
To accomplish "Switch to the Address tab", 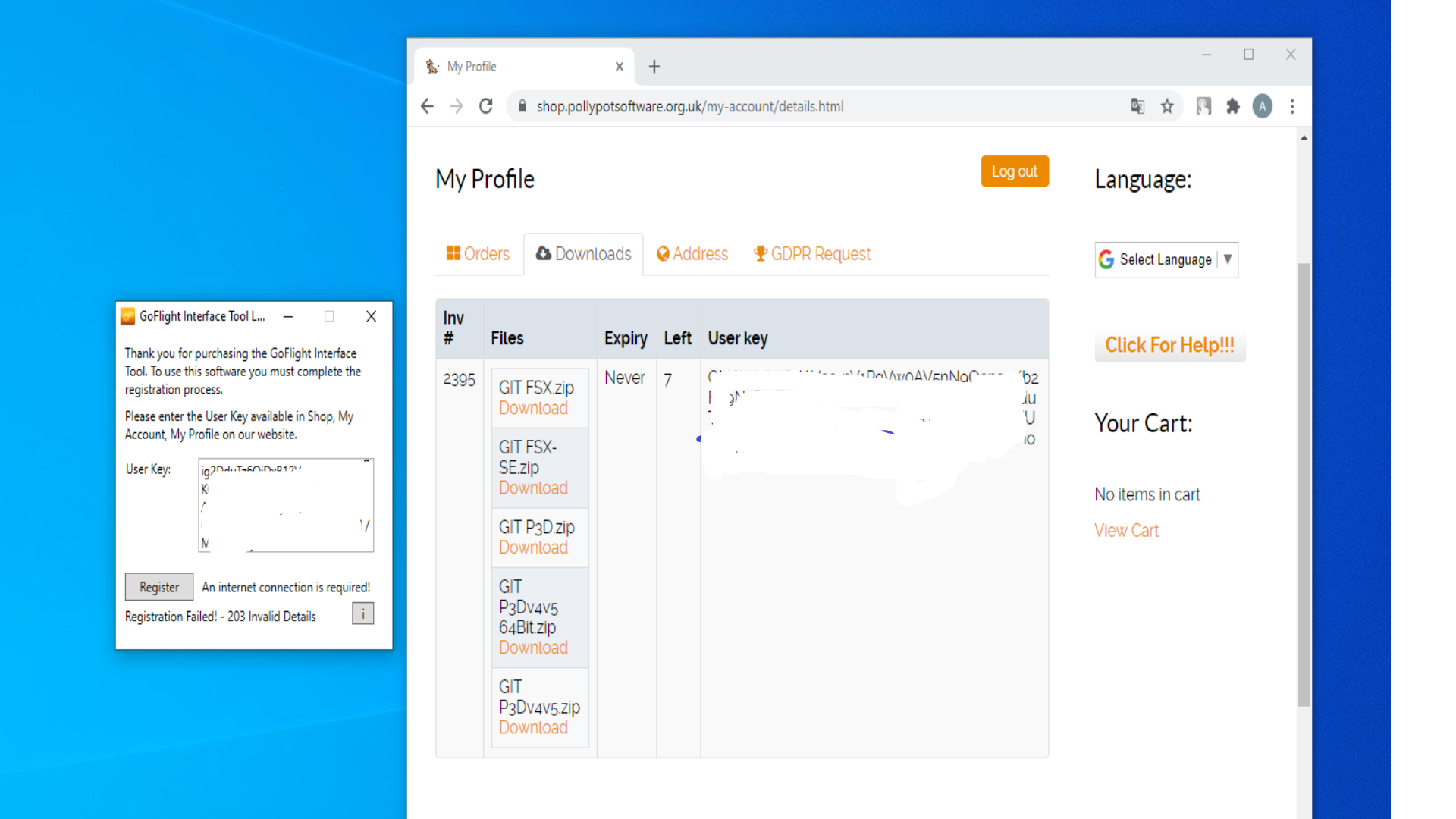I will point(692,254).
